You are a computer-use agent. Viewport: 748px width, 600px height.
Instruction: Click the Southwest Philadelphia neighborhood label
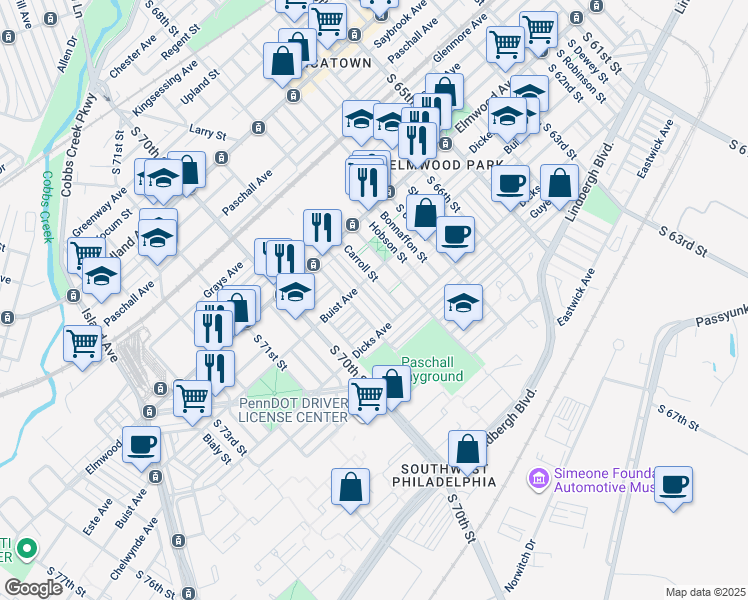coord(444,476)
